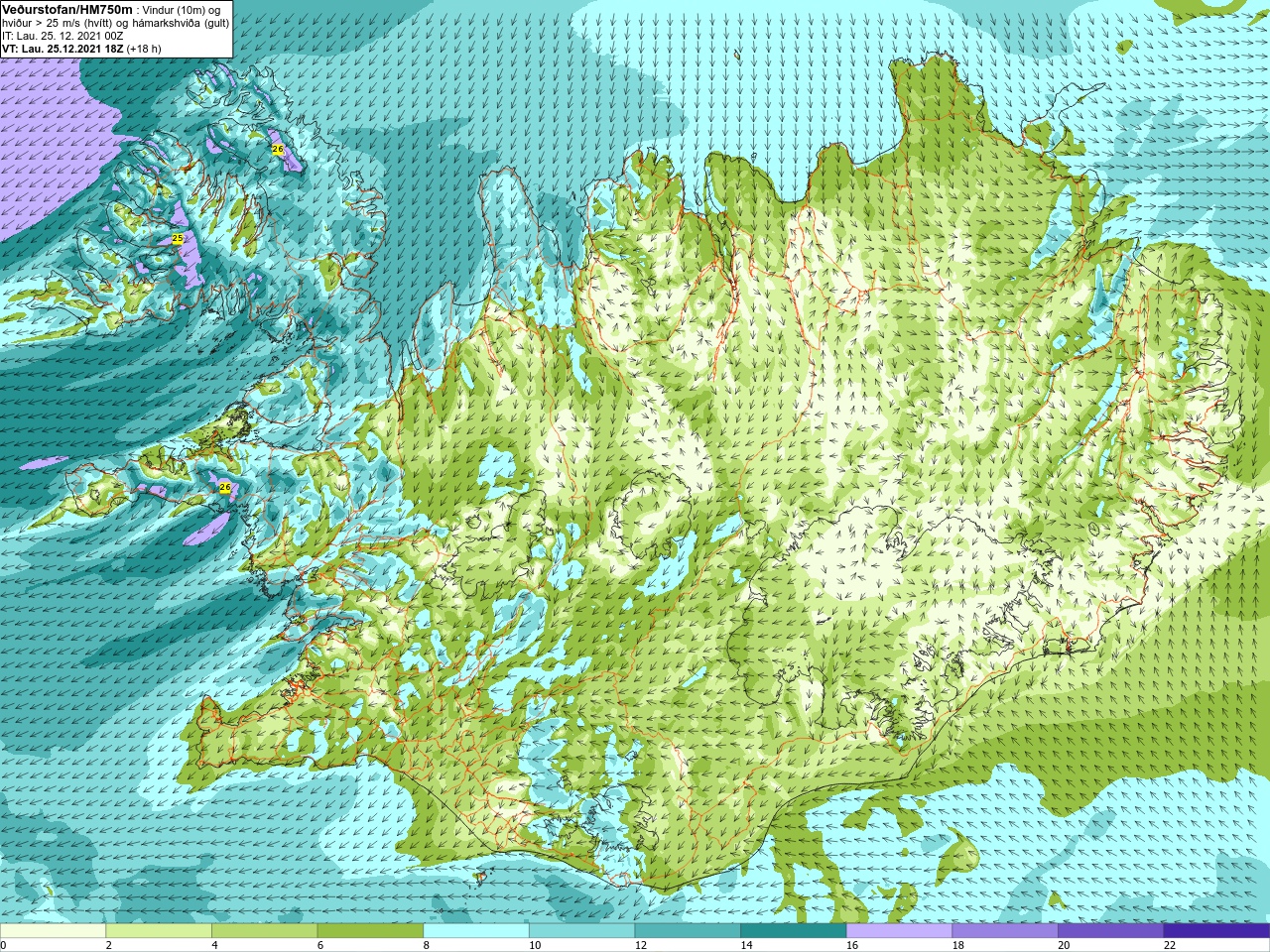Click the 'VT: Lau. 25.12.2021 18Z' valid time
Image resolution: width=1270 pixels, height=952 pixels.
pyautogui.click(x=62, y=49)
